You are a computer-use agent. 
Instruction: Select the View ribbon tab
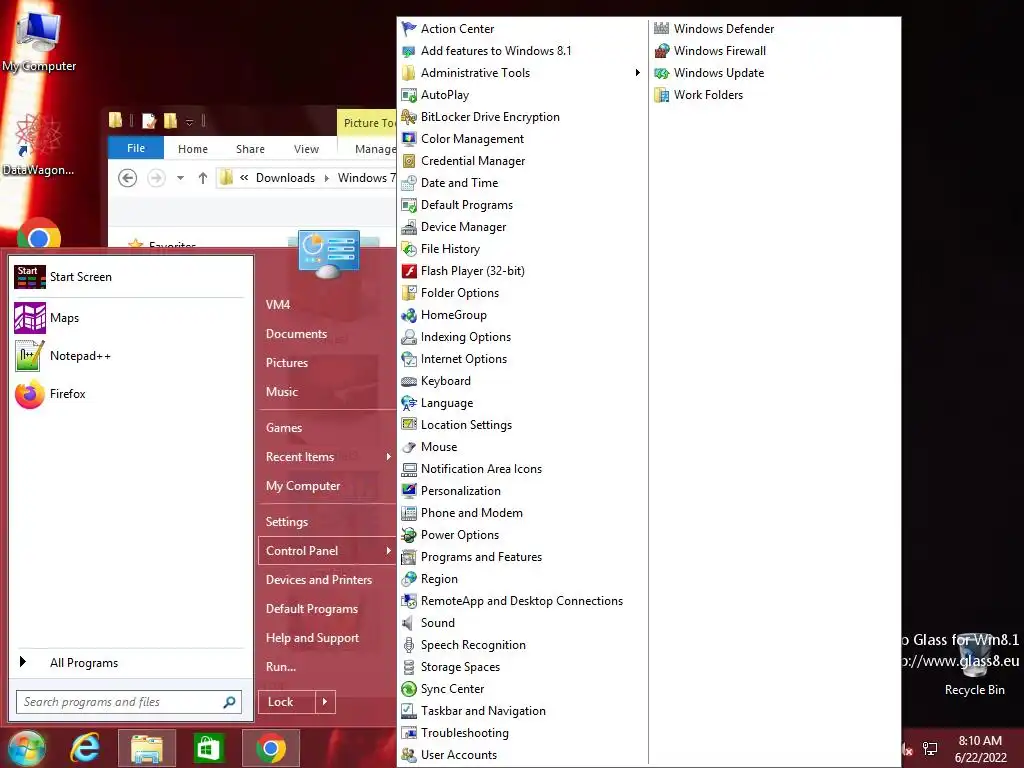click(306, 149)
